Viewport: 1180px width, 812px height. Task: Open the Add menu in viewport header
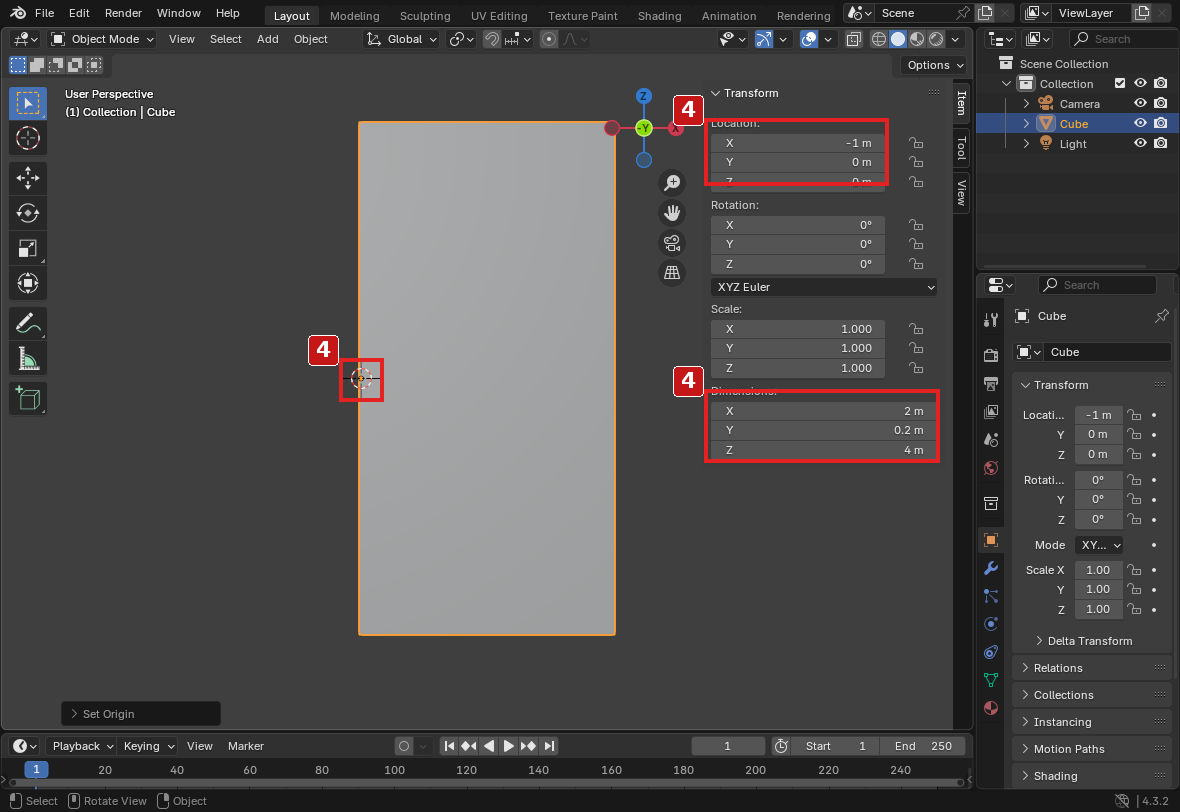tap(267, 39)
